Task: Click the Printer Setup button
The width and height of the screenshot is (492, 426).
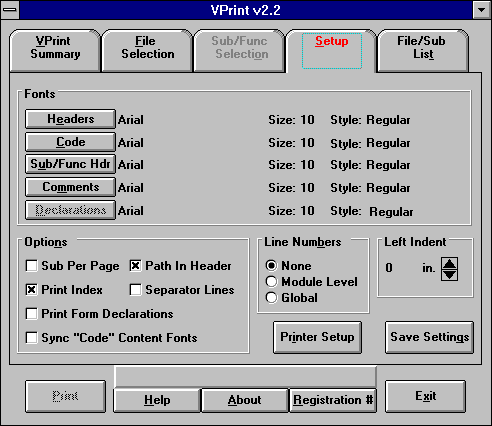Action: (x=317, y=337)
